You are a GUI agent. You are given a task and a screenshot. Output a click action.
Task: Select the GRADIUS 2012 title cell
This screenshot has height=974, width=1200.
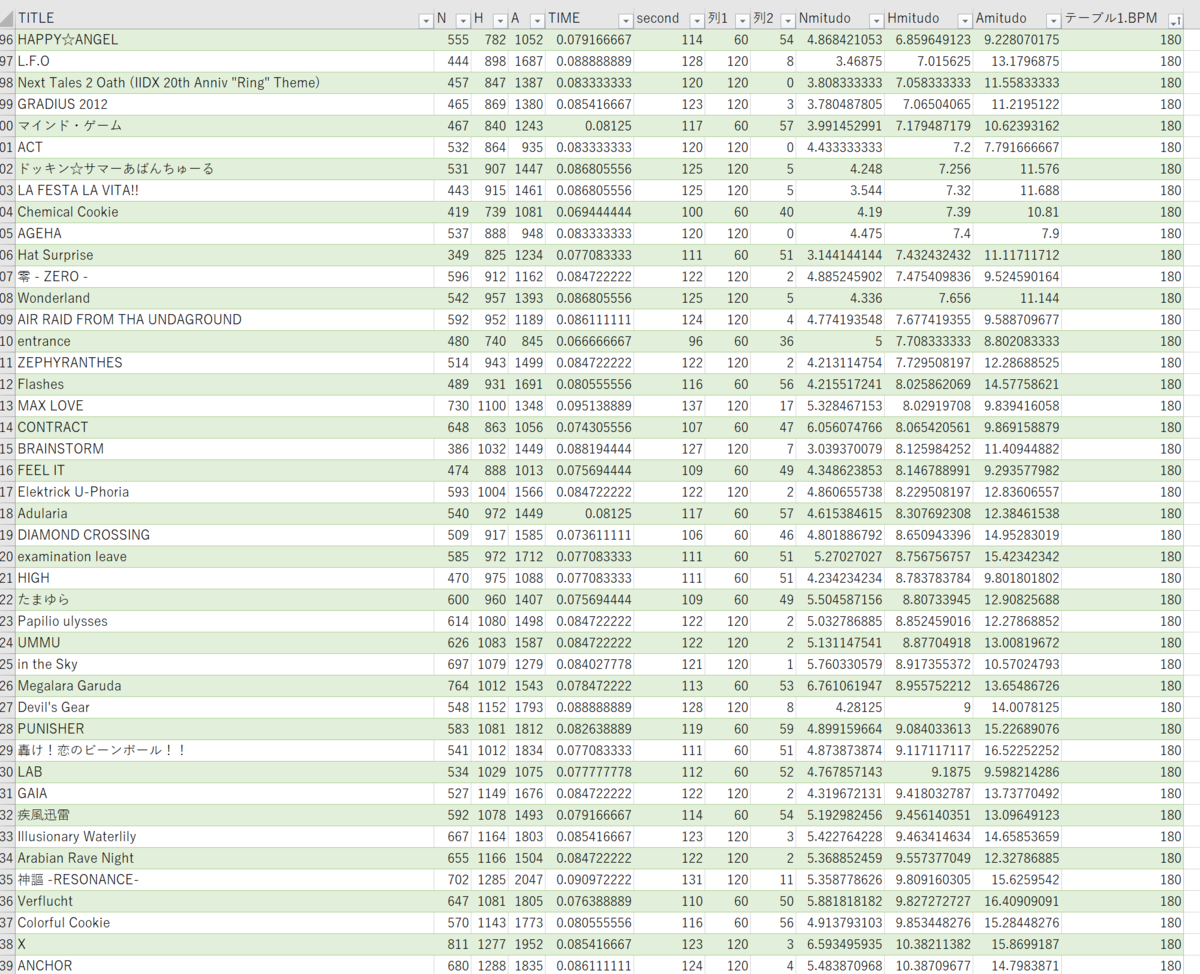224,104
